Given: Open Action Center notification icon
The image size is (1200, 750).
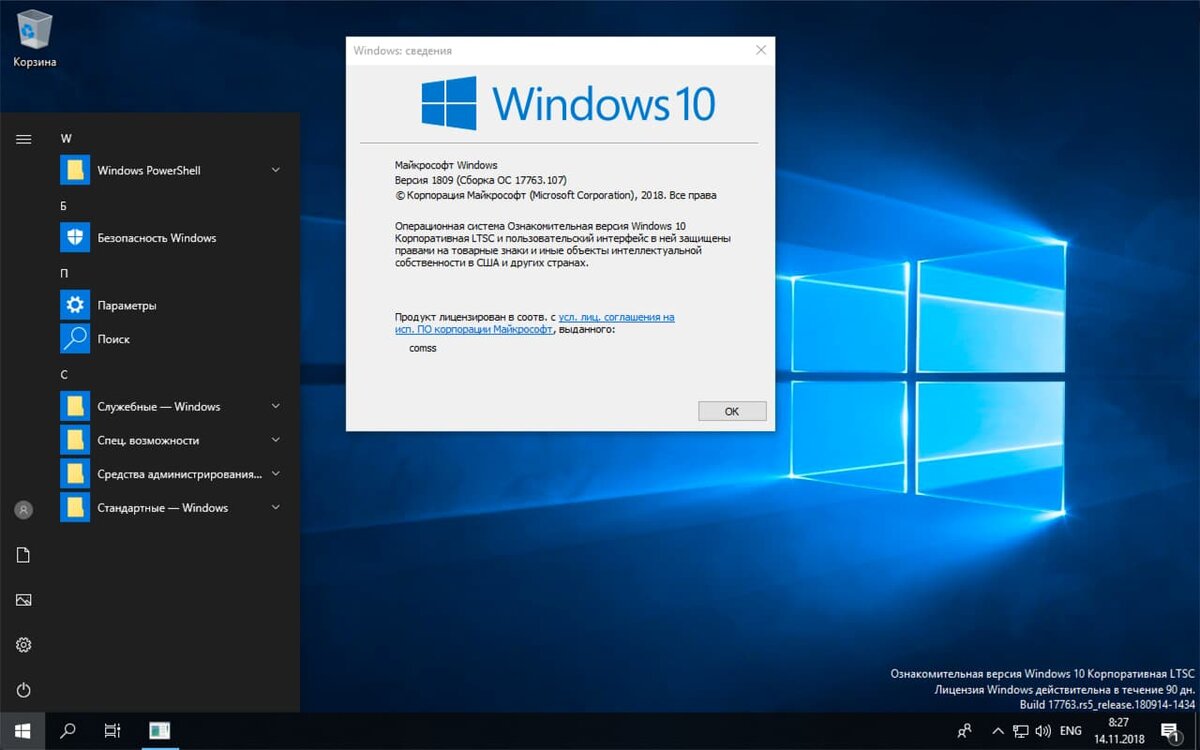Looking at the screenshot, I should pos(1169,731).
